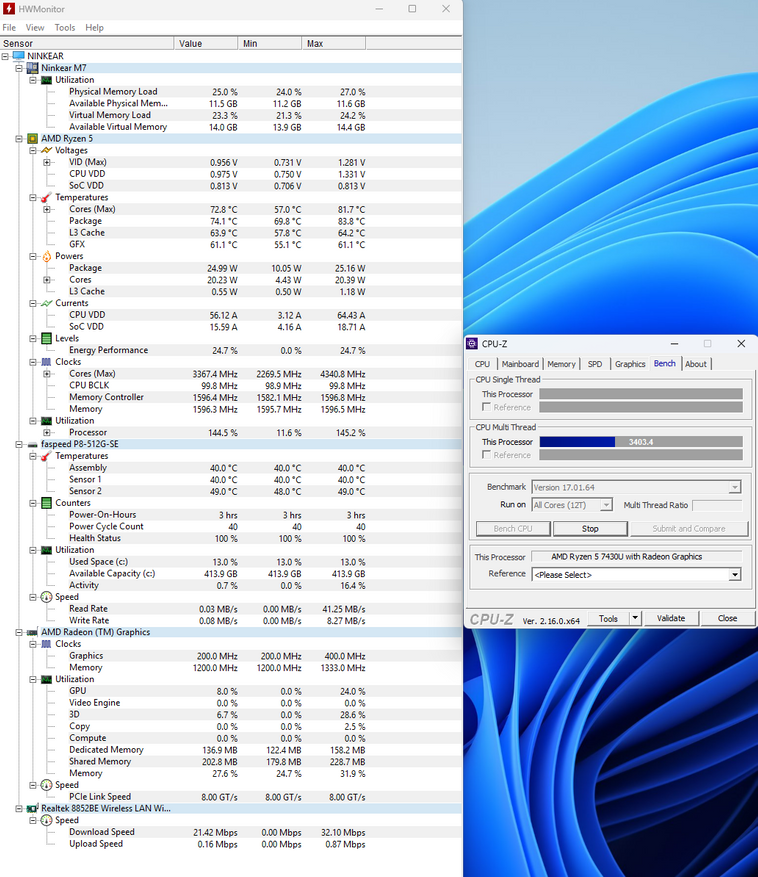Enable Reference checkbox under CPU Multi Thread
The height and width of the screenshot is (877, 758).
pos(487,455)
